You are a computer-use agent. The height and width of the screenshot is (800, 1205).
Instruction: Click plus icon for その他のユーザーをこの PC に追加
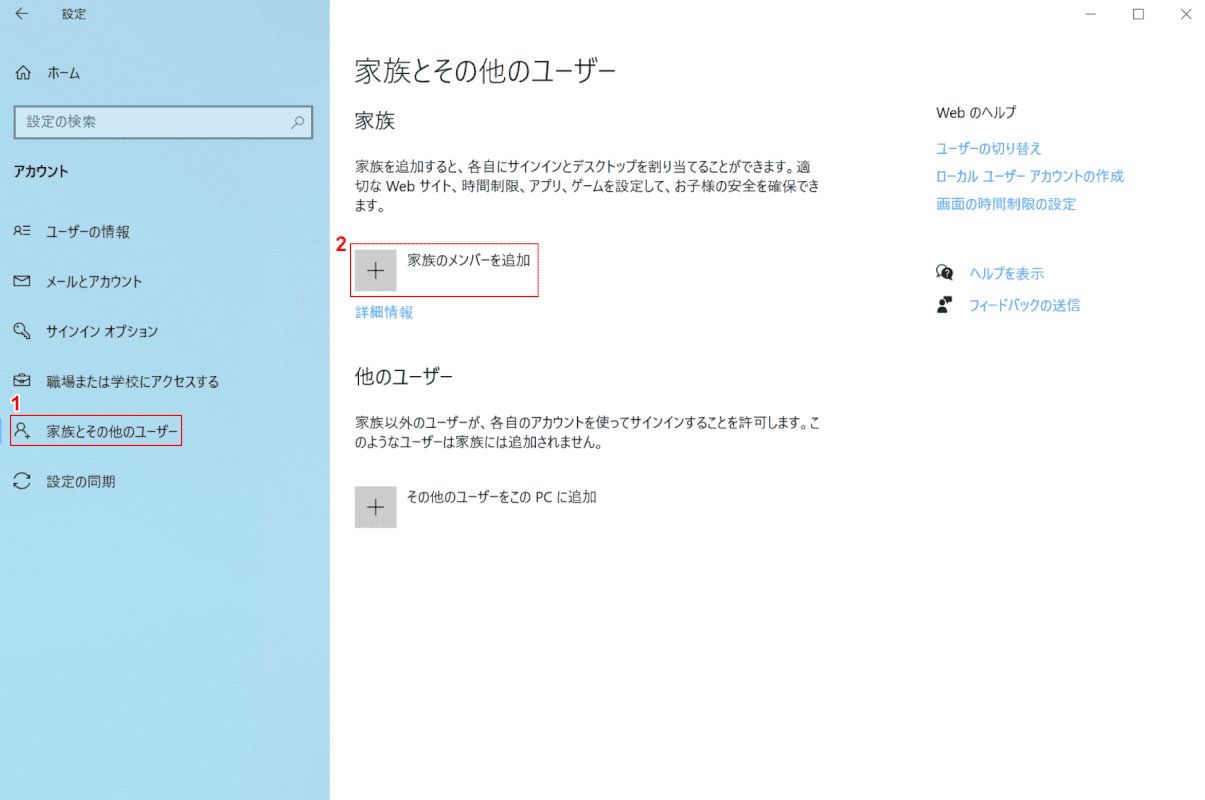tap(376, 507)
